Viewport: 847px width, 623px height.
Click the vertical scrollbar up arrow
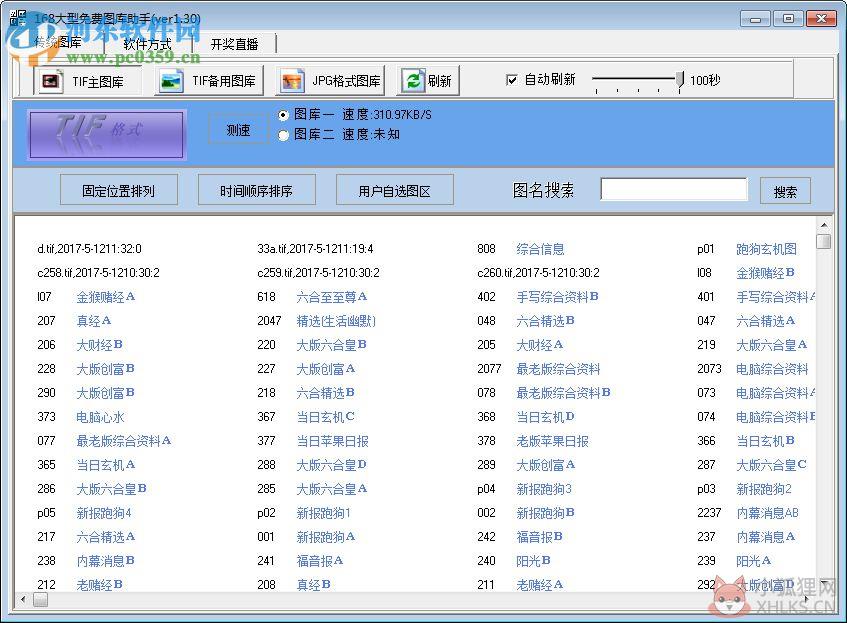(x=824, y=224)
